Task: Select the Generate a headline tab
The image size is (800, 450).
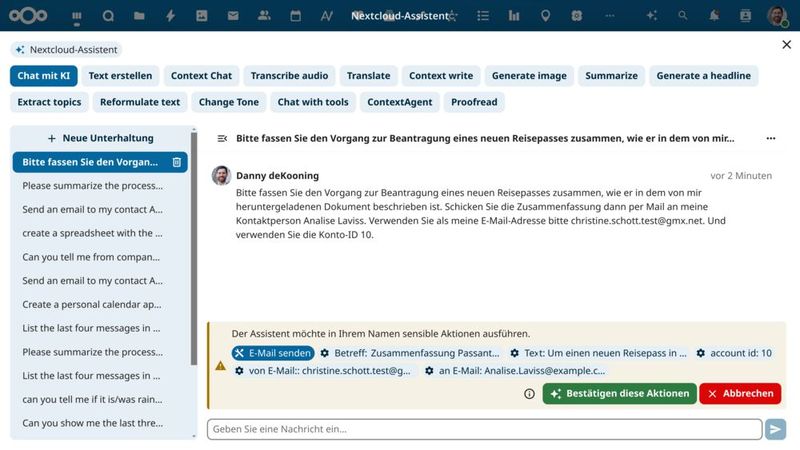Action: [704, 76]
